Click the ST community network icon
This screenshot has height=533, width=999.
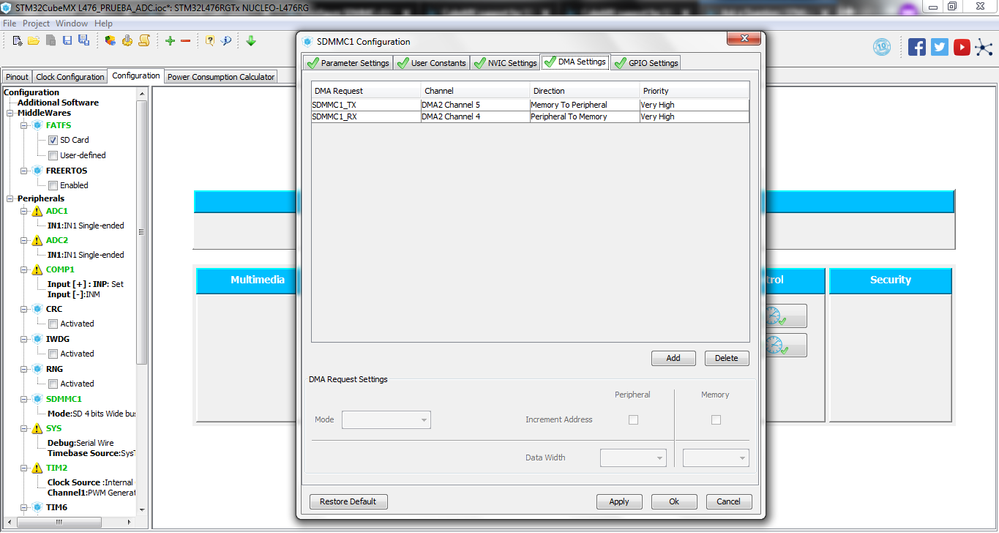tap(984, 47)
